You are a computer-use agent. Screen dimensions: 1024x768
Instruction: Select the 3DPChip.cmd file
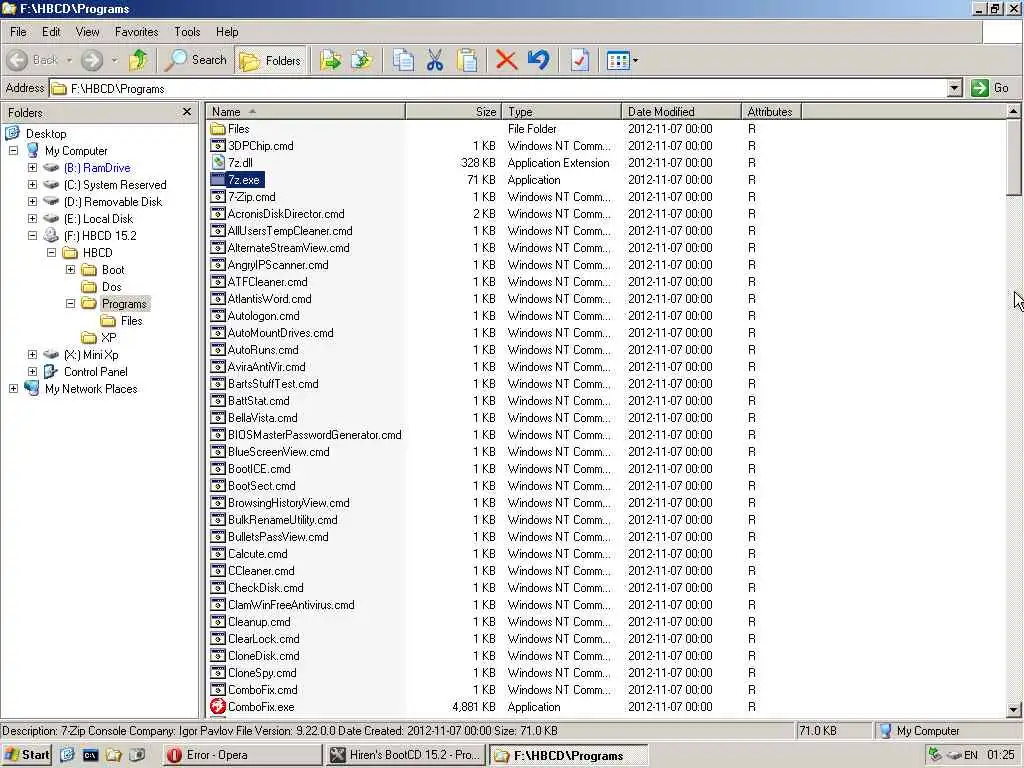[261, 146]
